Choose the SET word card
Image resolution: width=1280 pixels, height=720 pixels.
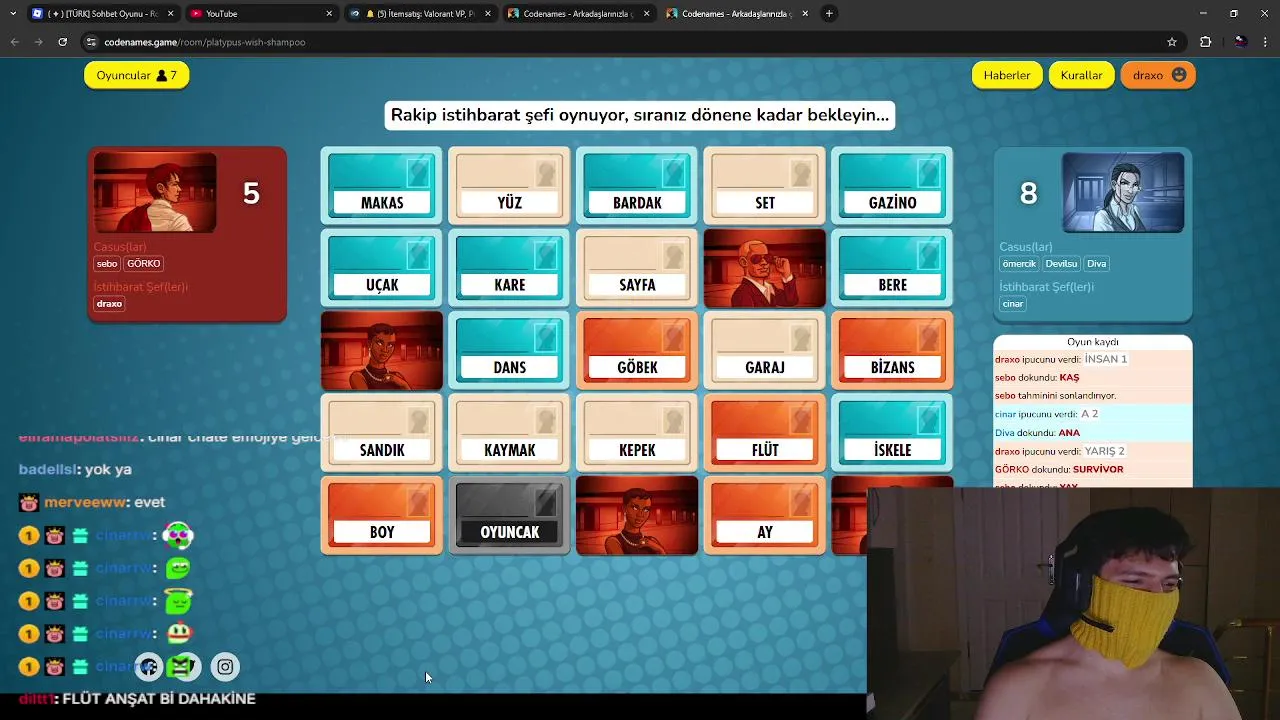(765, 186)
